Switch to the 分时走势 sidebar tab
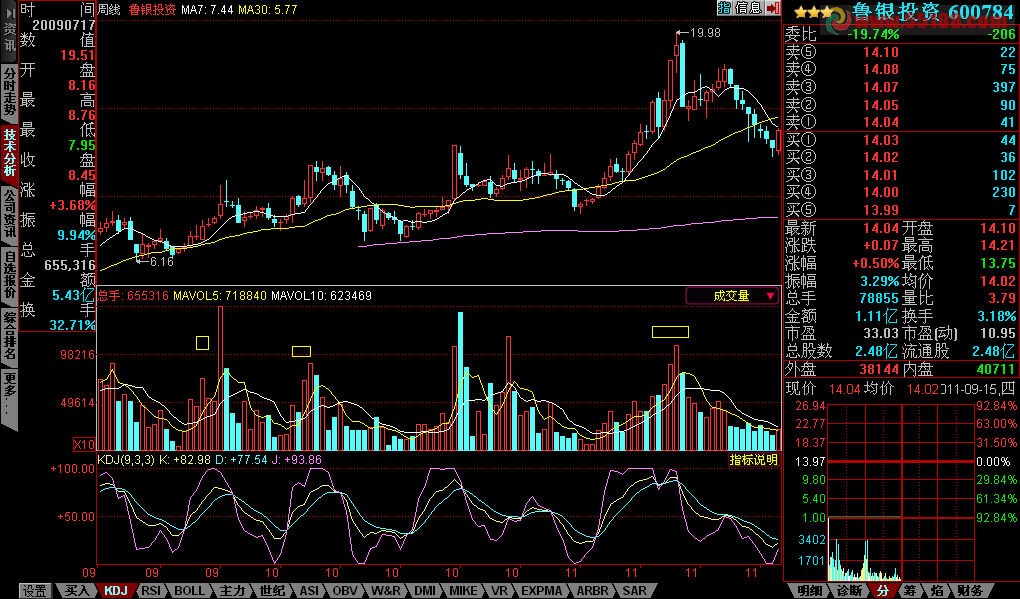Viewport: 1020px width, 599px height. [9, 89]
